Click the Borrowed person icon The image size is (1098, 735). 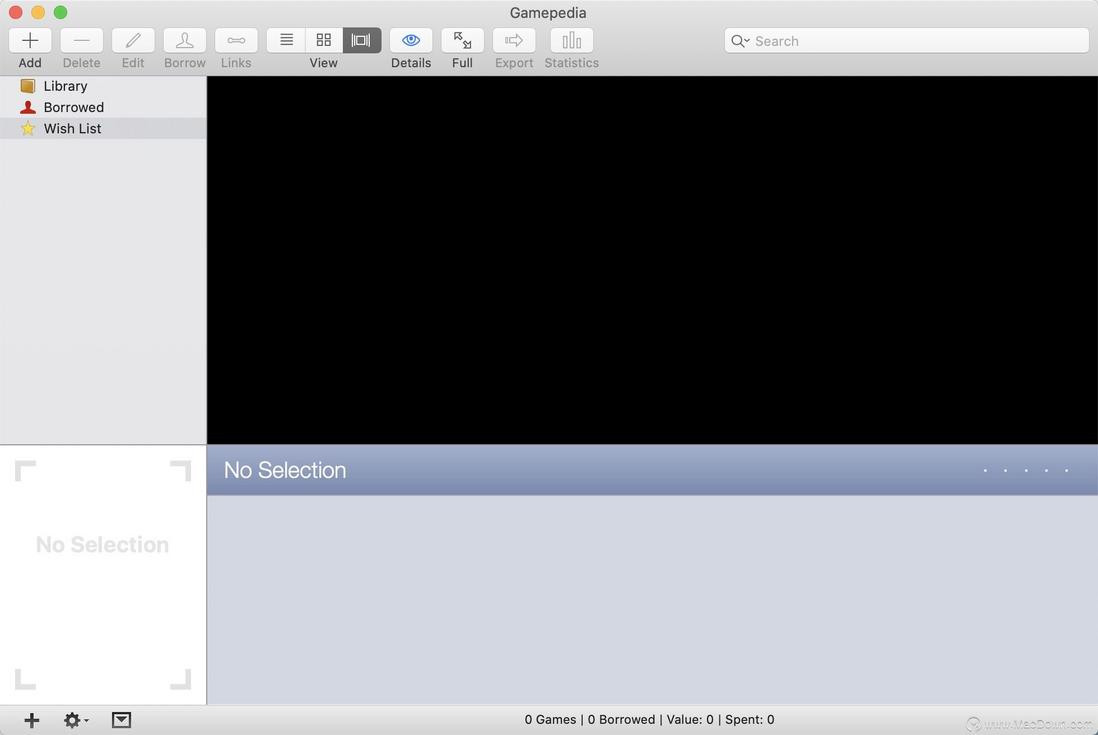tap(28, 107)
